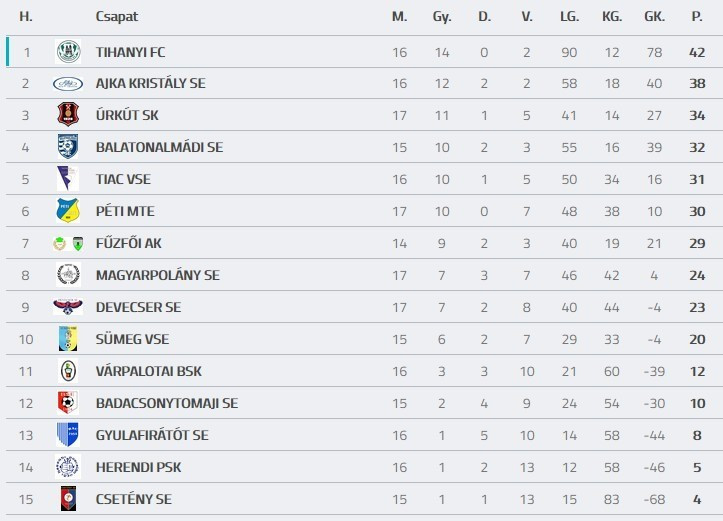The image size is (723, 521).
Task: Click the Devecser SE team logo
Action: click(x=68, y=307)
